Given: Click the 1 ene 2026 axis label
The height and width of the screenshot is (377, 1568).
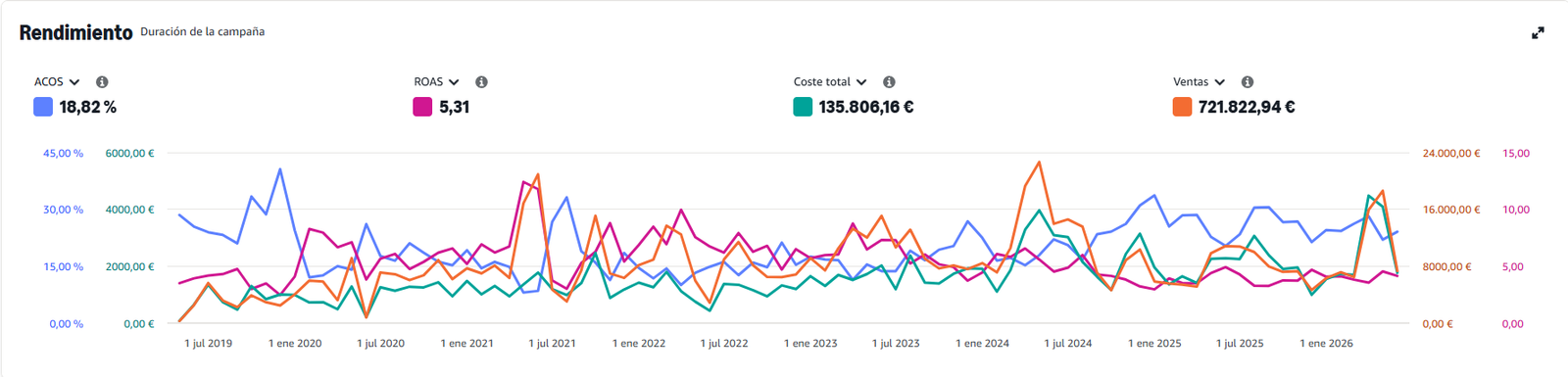Looking at the screenshot, I should coord(1326,344).
